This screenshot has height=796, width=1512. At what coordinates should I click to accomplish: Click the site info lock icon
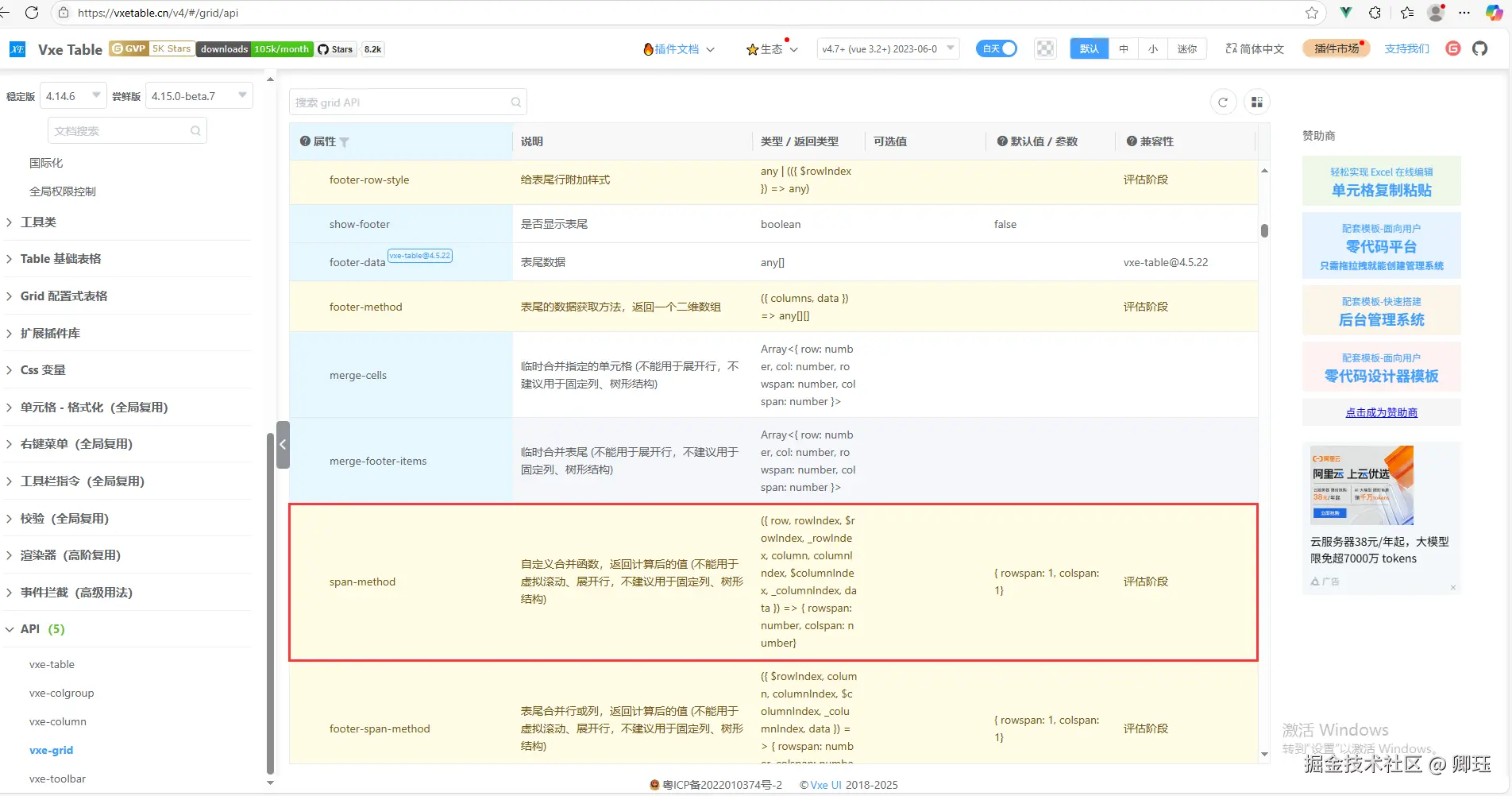(x=63, y=13)
